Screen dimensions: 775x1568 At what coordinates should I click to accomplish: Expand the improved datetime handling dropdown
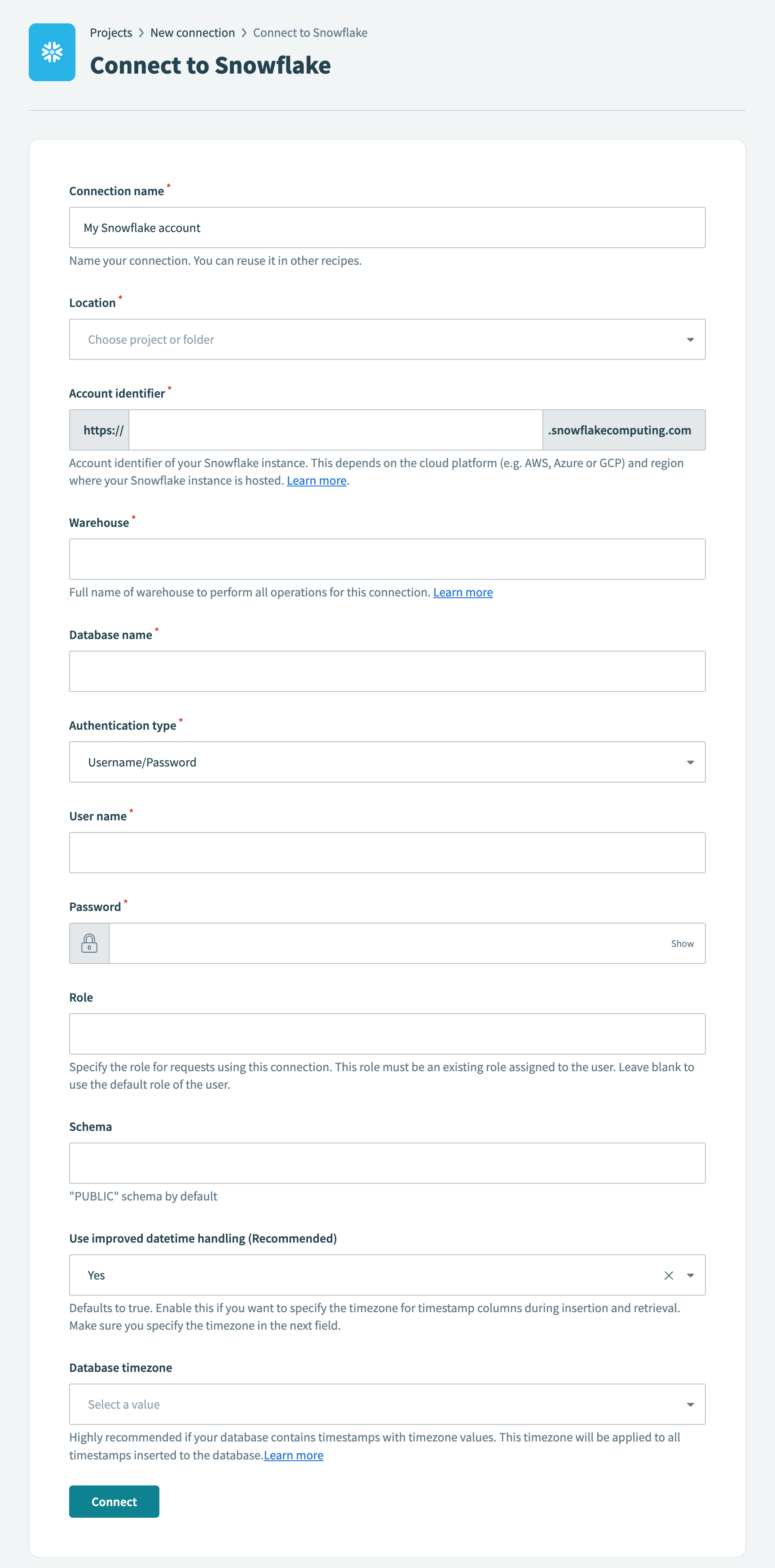click(x=691, y=1275)
